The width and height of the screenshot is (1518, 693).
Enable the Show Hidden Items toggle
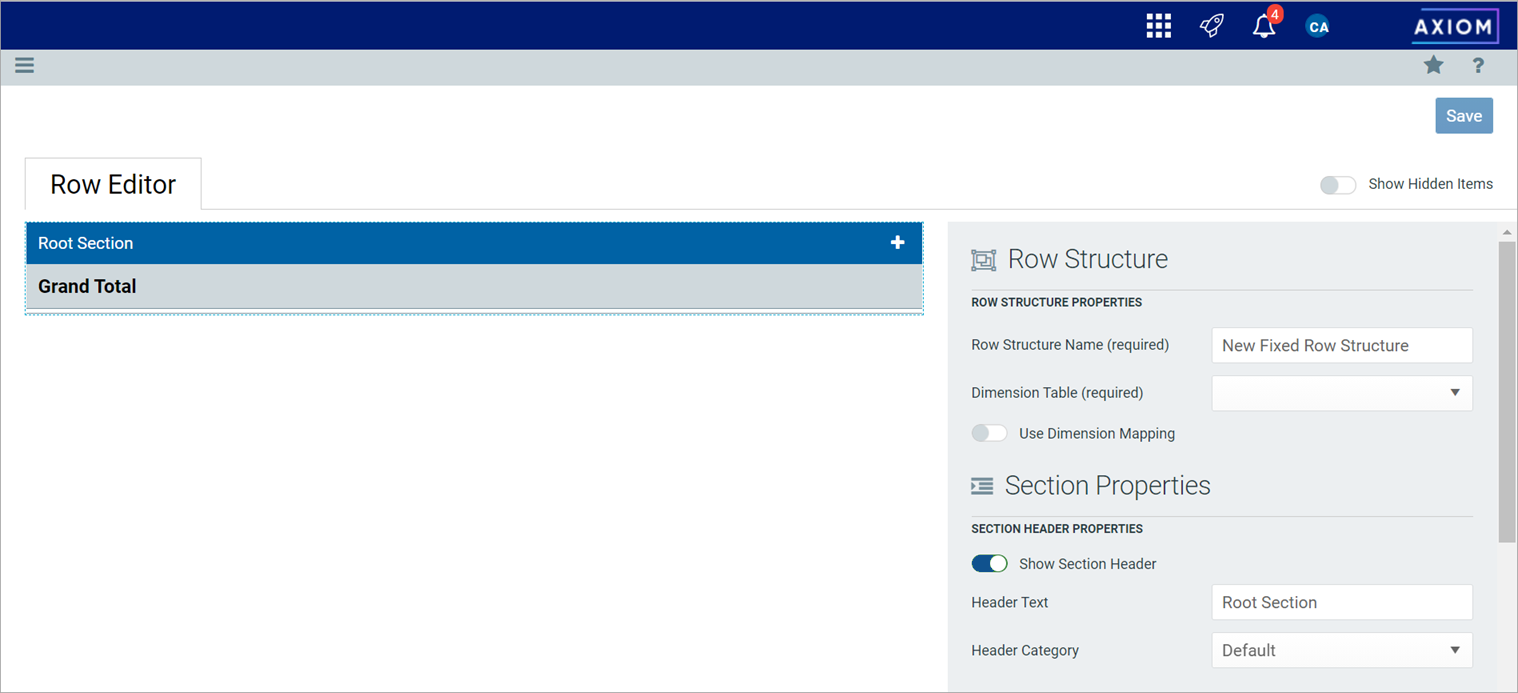click(x=1338, y=185)
